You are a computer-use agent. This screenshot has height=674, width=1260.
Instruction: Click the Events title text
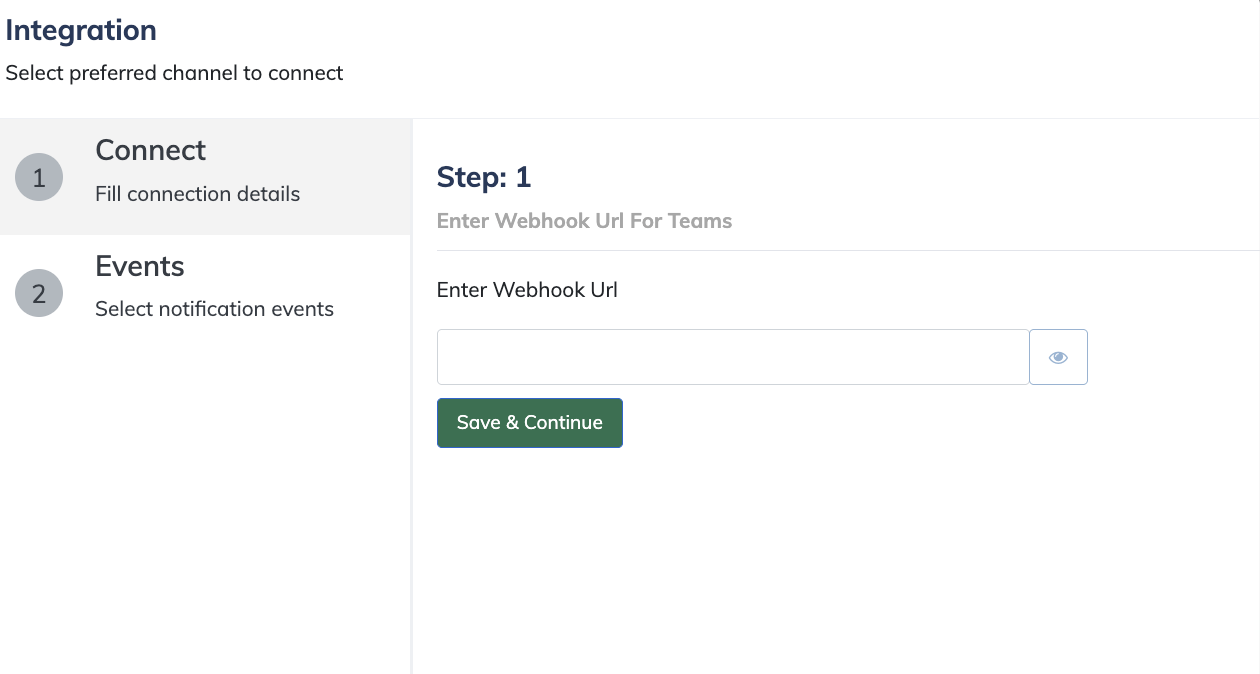click(140, 266)
